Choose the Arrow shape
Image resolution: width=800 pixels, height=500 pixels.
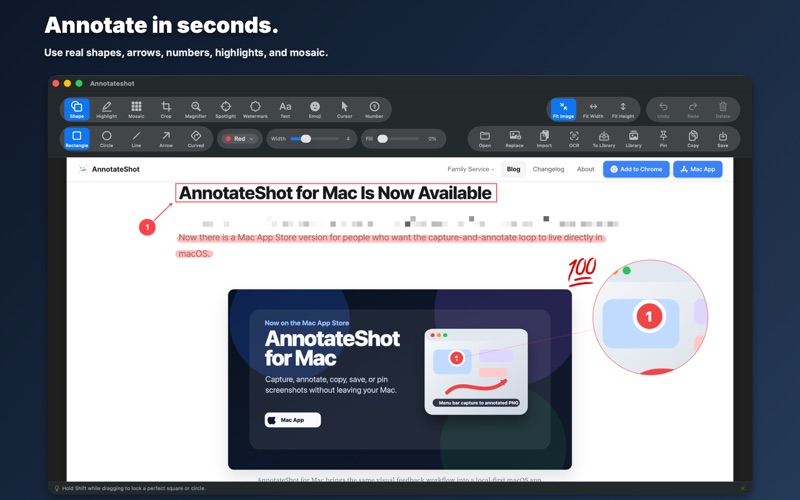(166, 138)
